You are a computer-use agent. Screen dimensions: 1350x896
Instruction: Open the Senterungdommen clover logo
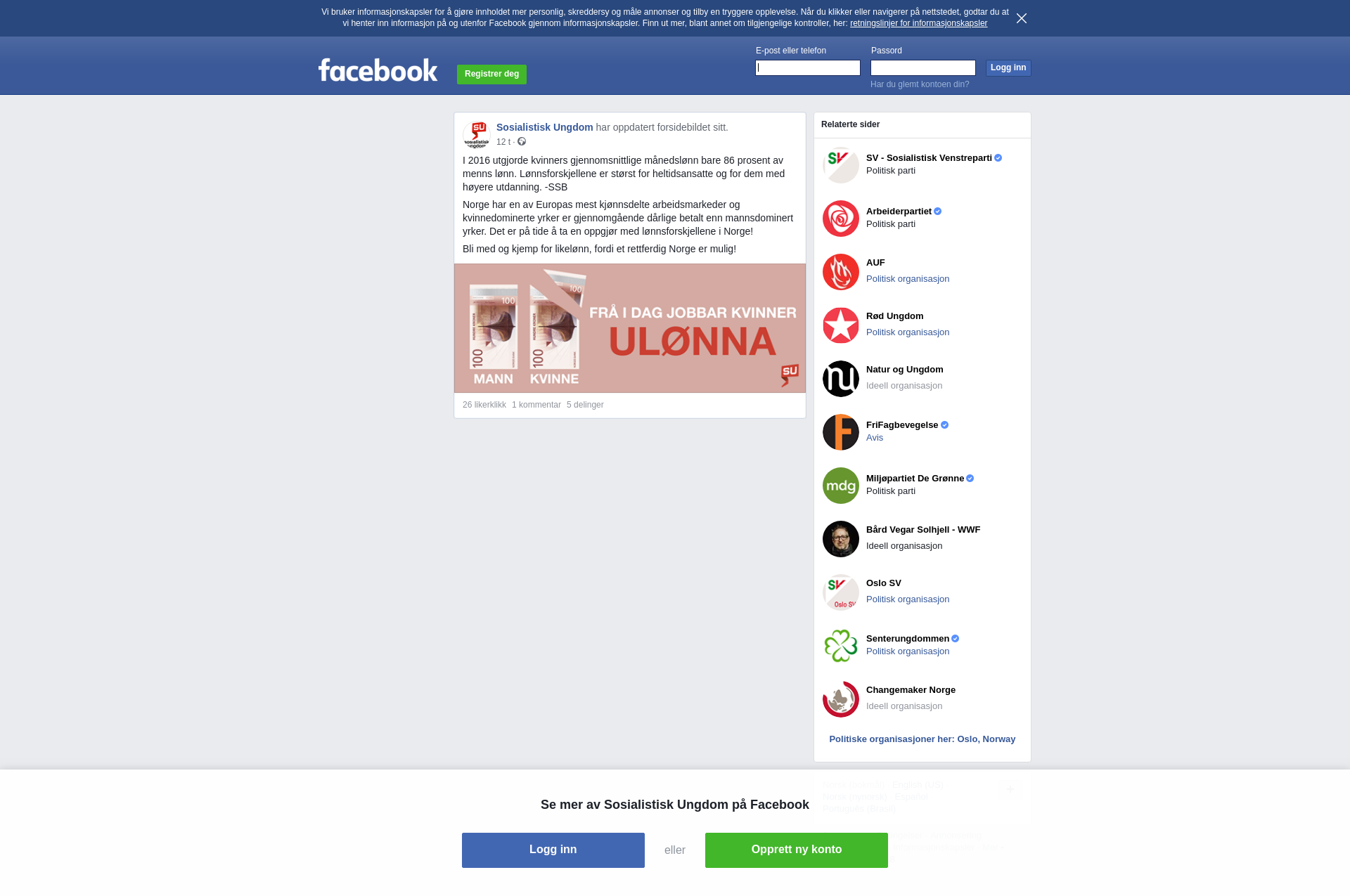pyautogui.click(x=841, y=646)
